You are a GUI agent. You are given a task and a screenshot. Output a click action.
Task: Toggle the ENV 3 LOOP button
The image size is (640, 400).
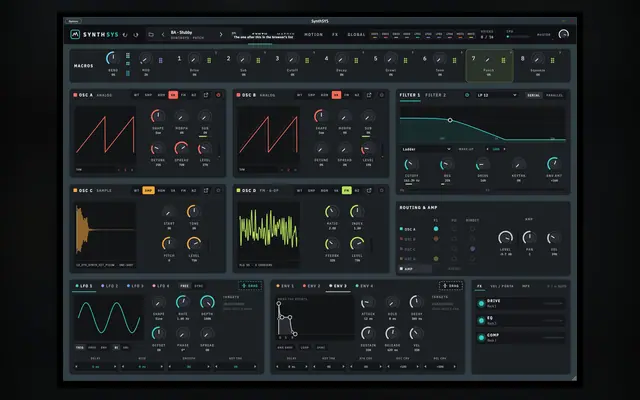(x=304, y=347)
